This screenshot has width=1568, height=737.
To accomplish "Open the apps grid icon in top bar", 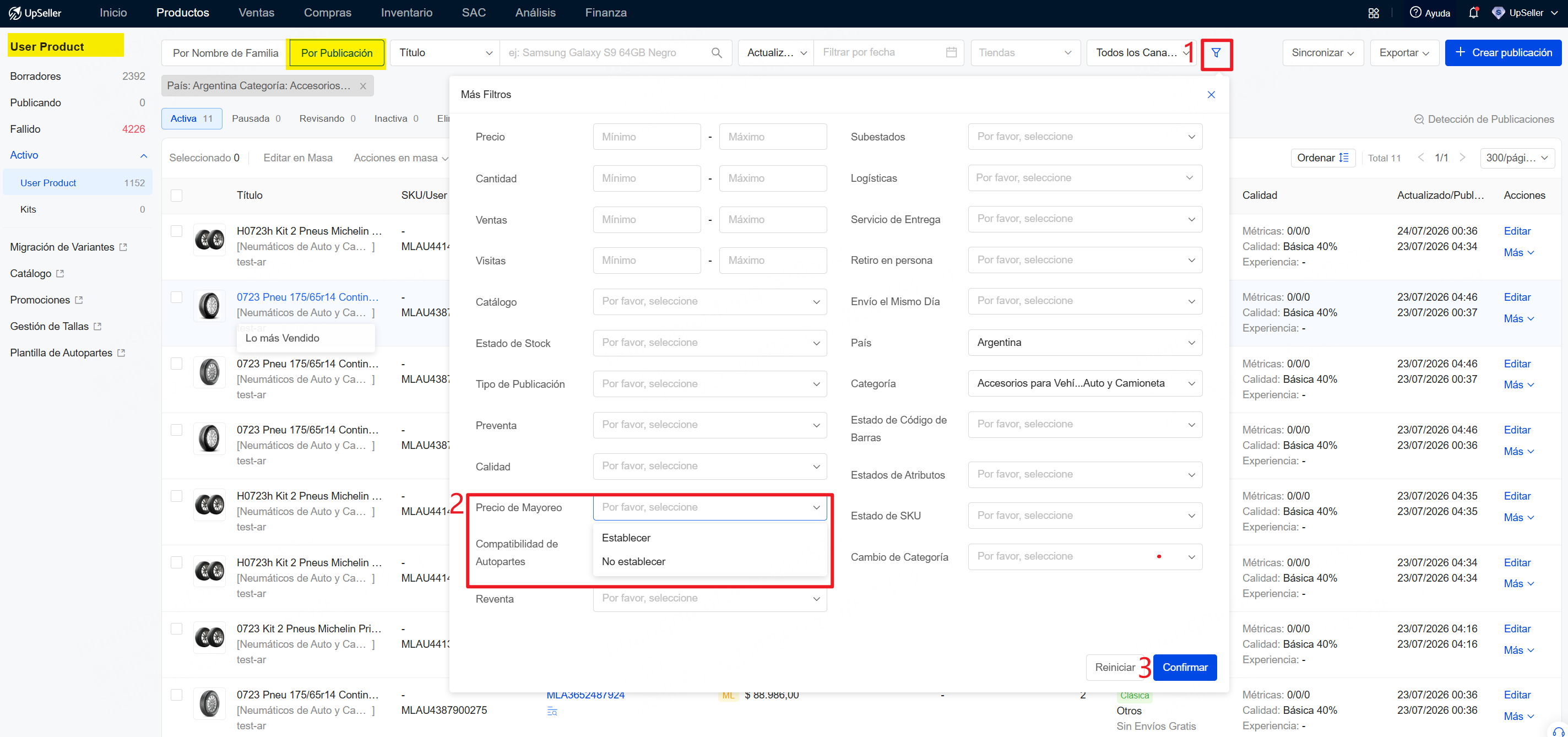I will pos(1373,13).
